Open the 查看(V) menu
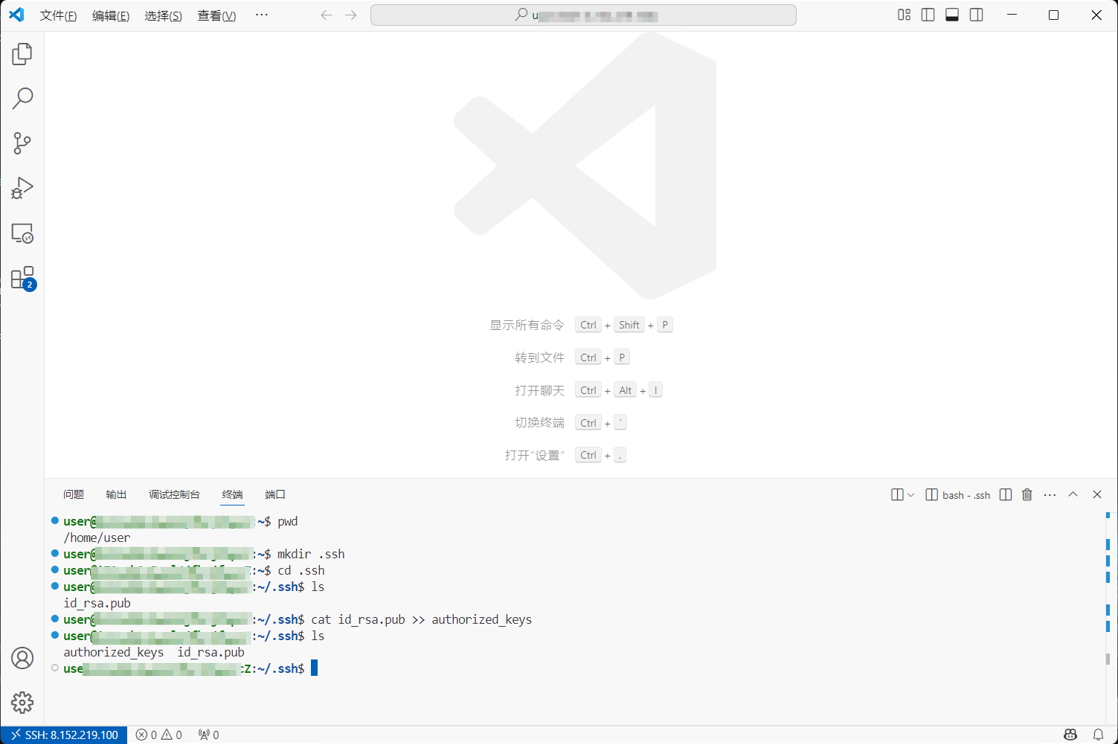 coord(216,16)
